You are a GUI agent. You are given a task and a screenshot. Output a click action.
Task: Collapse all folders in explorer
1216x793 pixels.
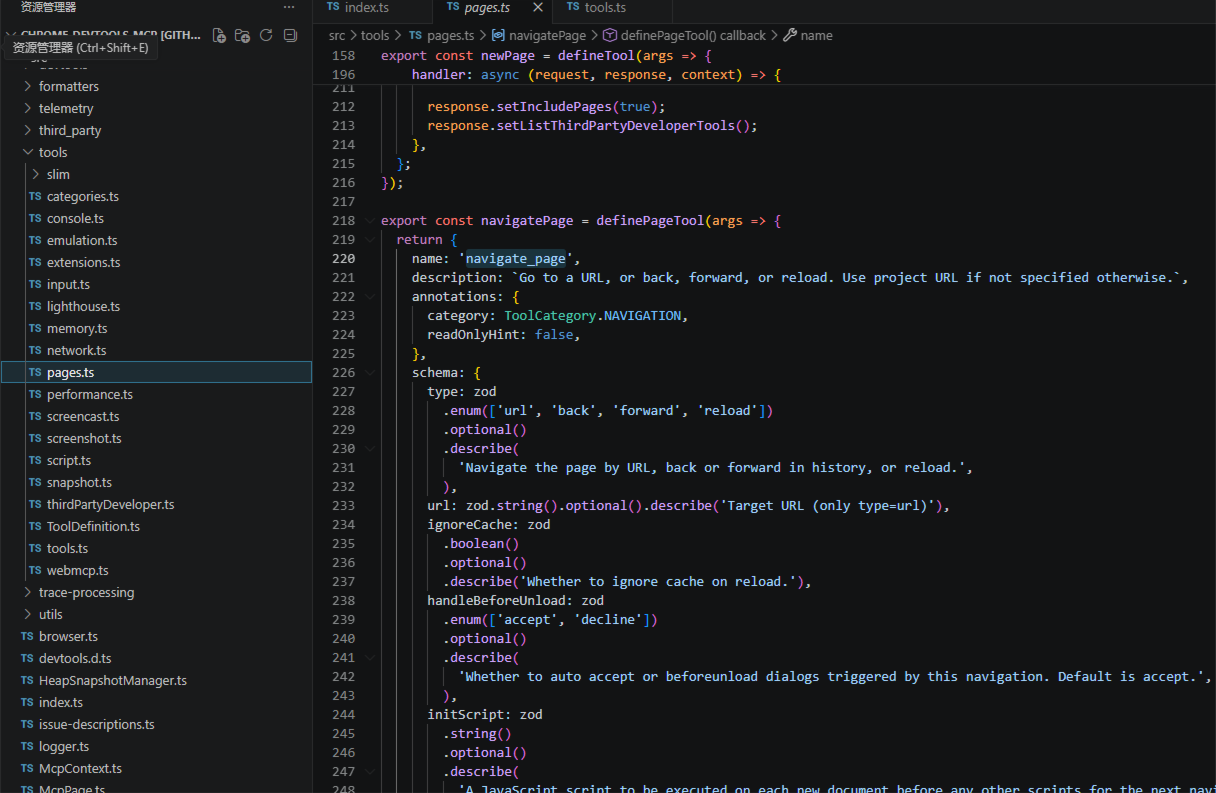pos(290,36)
